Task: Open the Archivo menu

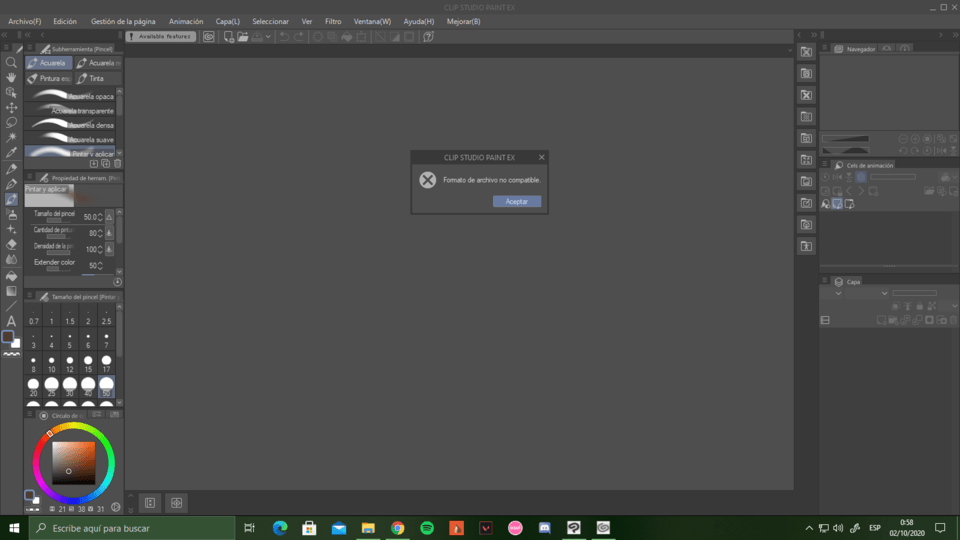Action: 24,21
